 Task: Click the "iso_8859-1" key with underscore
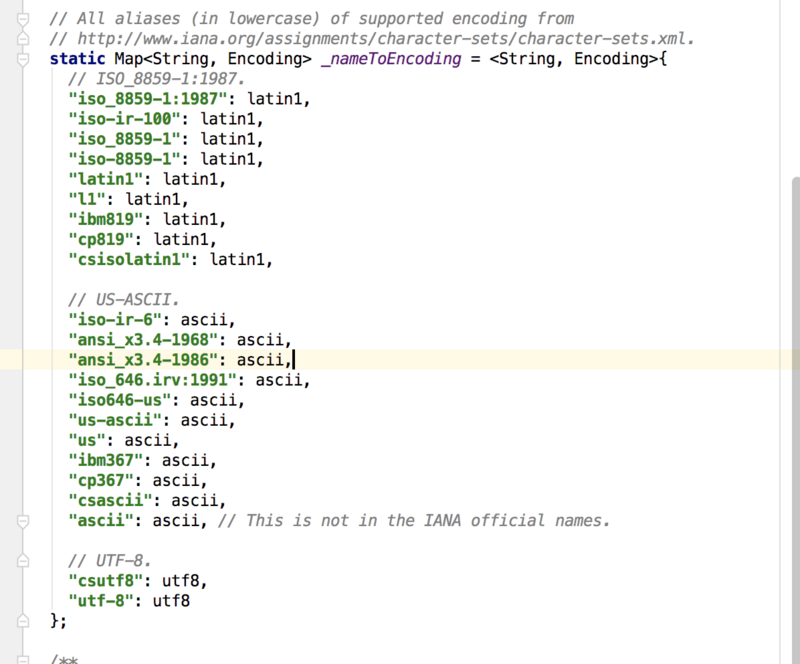[x=124, y=139]
